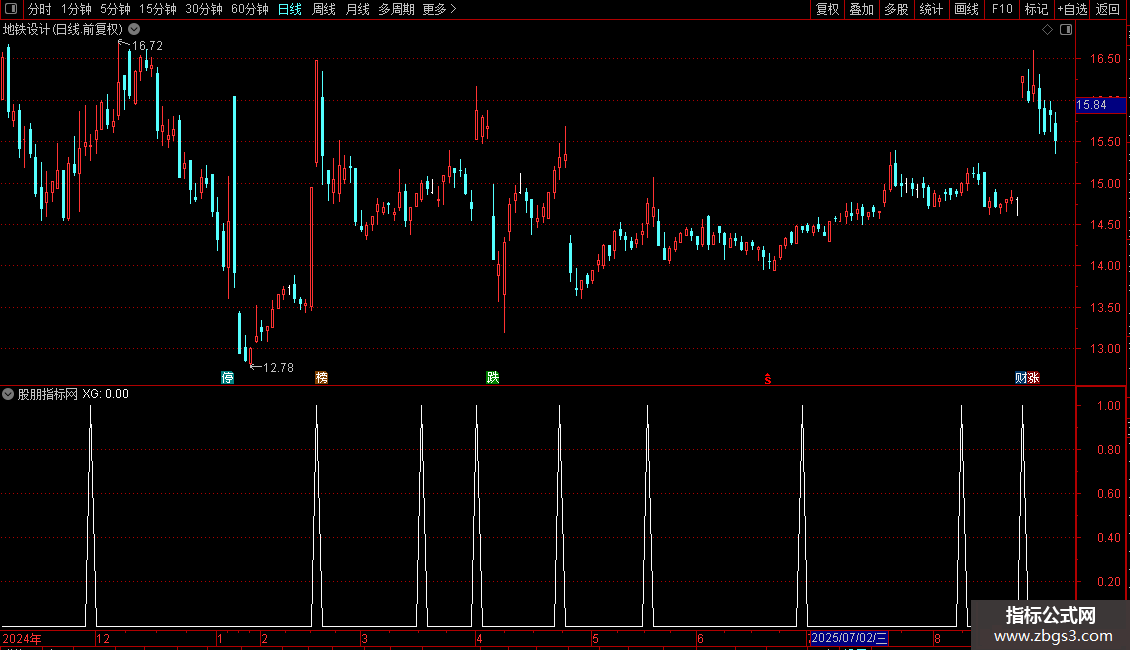
Task: Select the 15分钟 period tab
Action: pos(158,9)
